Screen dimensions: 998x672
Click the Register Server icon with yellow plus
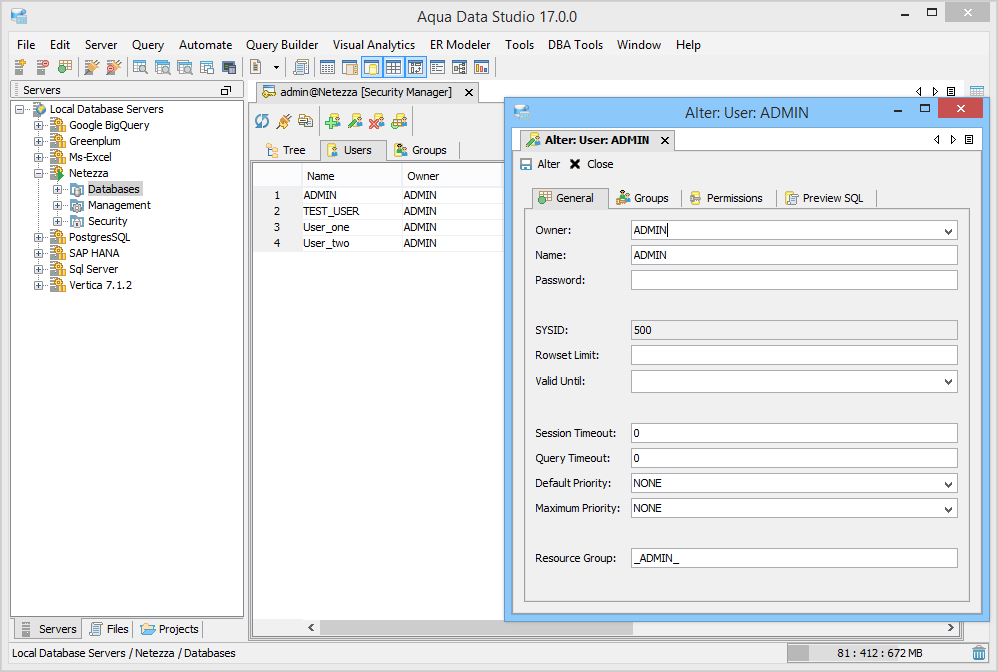coord(20,67)
